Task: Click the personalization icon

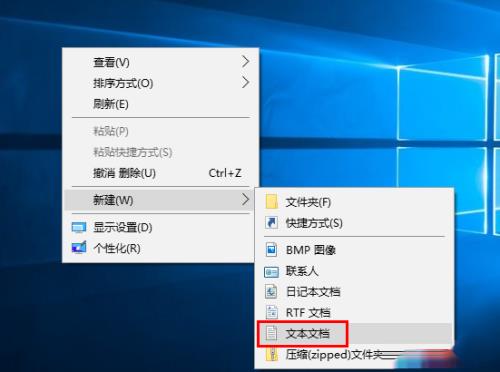Action: pos(79,247)
